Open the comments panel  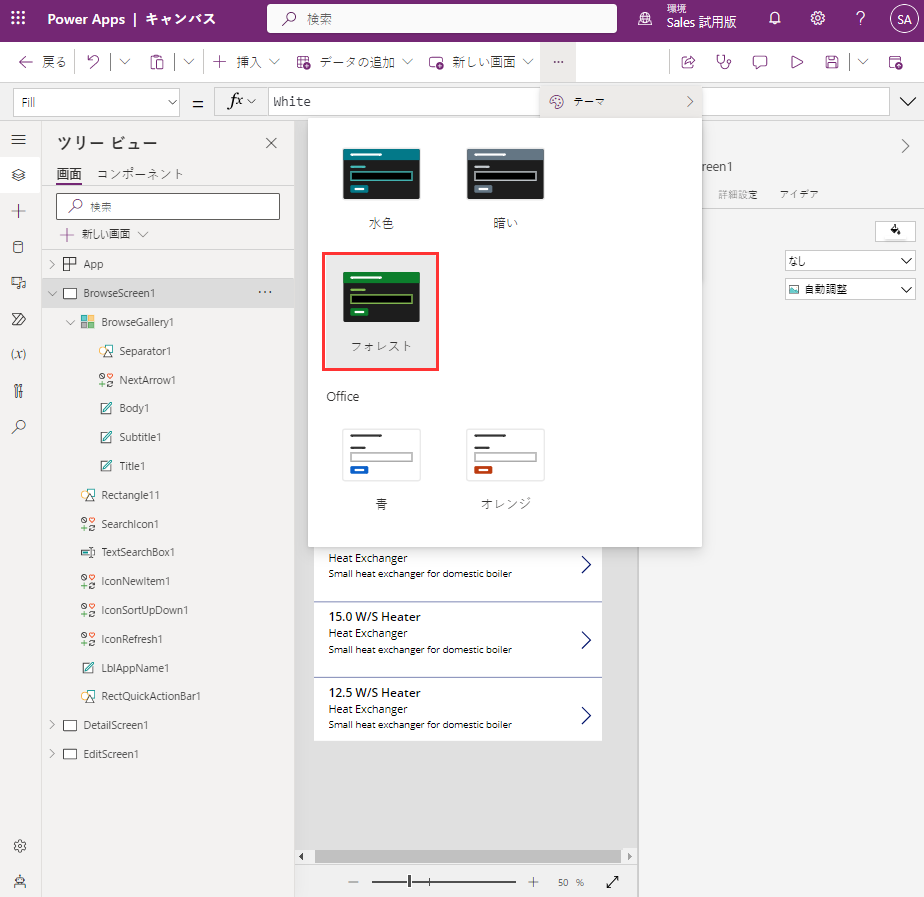click(760, 62)
